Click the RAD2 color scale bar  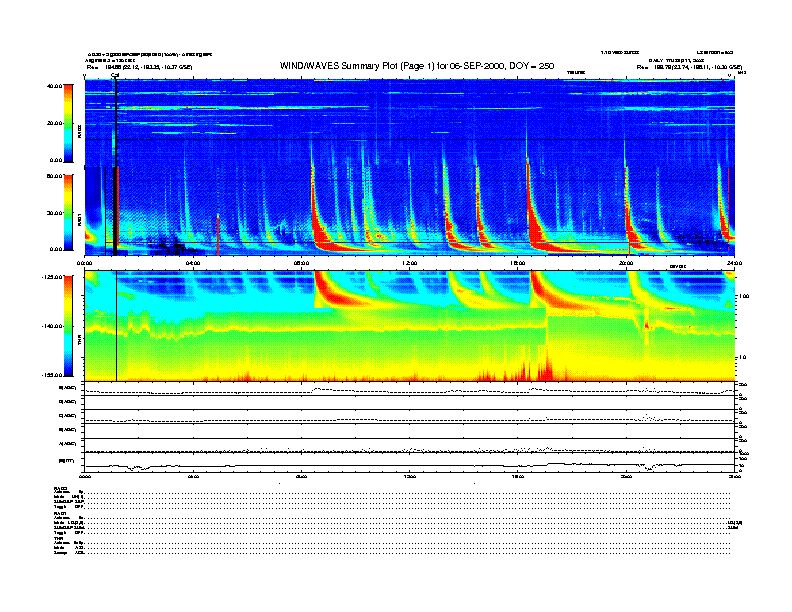coord(68,123)
